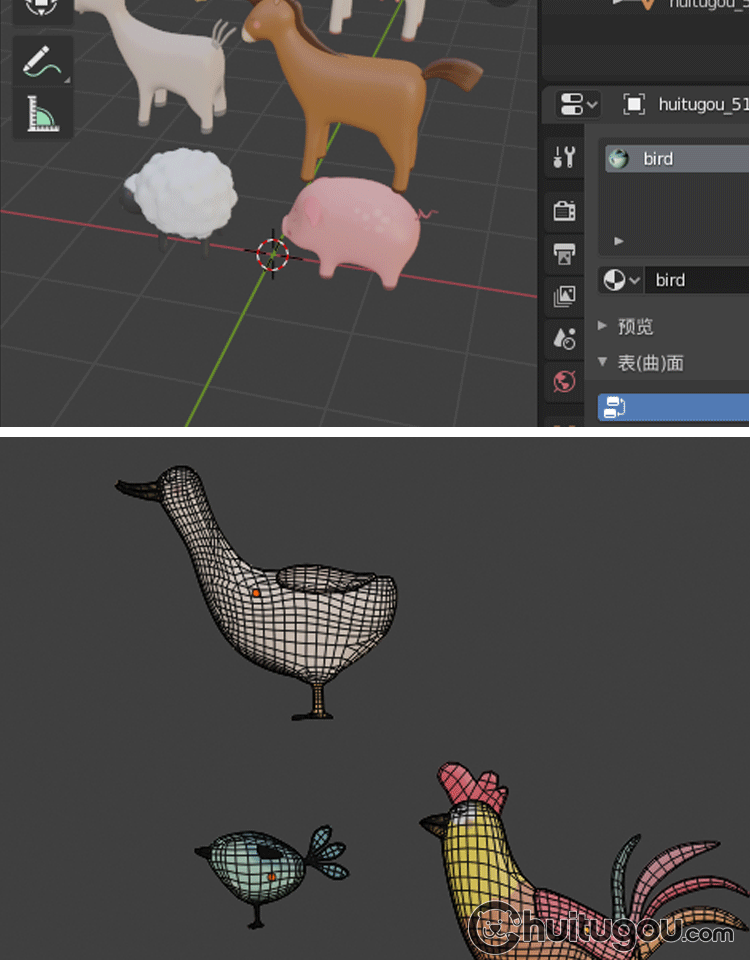The width and height of the screenshot is (750, 960).
Task: Open the browse material dropdown
Action: point(621,280)
